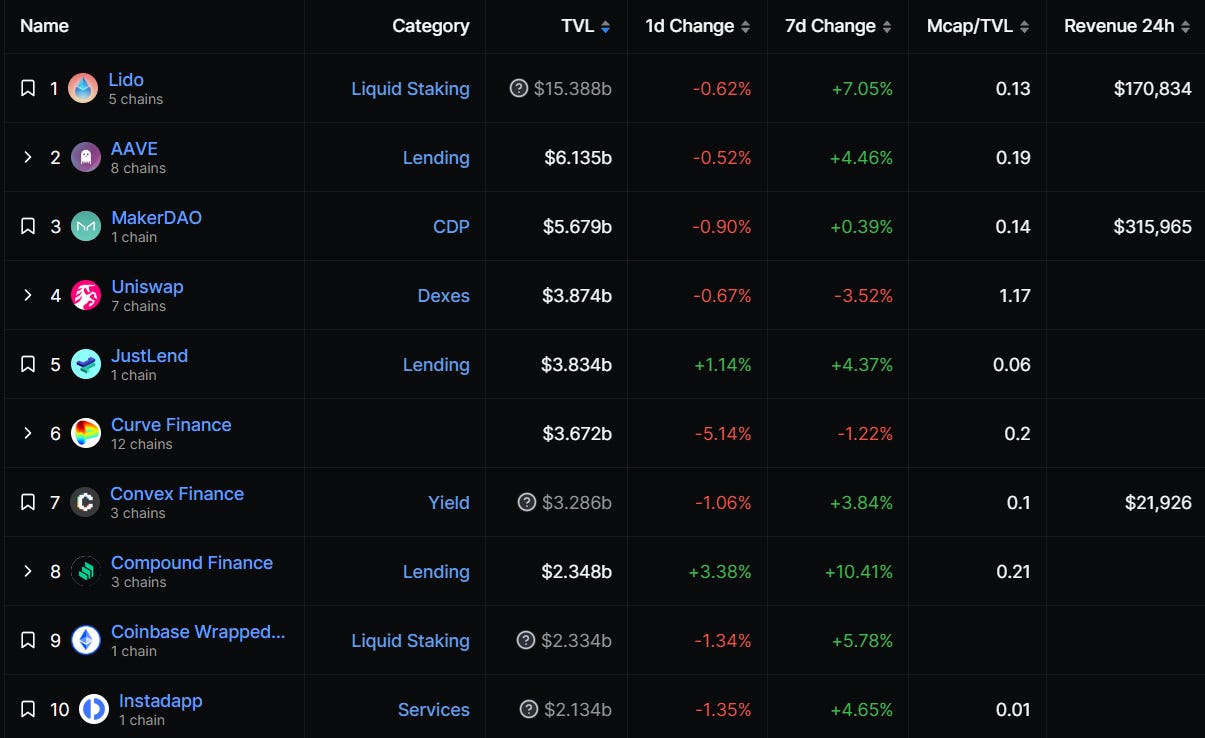Click the Lido logo icon
This screenshot has width=1205, height=738.
[83, 88]
